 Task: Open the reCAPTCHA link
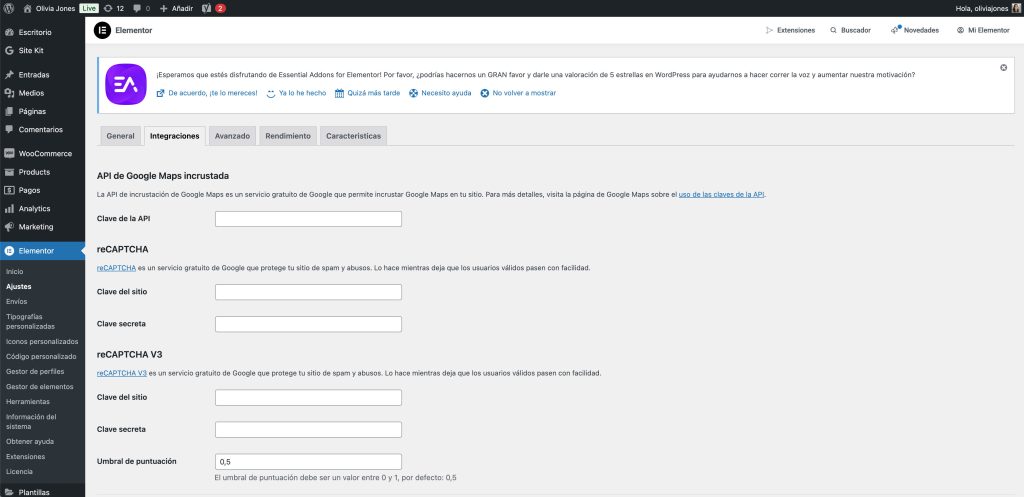116,268
